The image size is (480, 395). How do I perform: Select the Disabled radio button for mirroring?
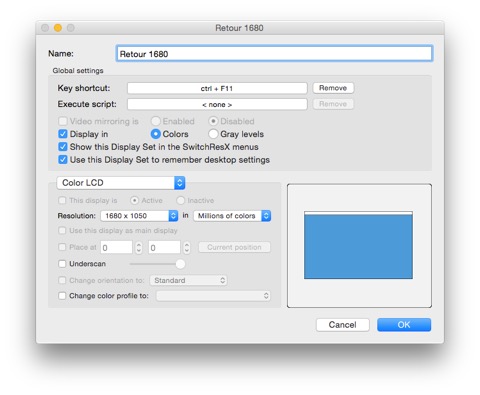pyautogui.click(x=213, y=121)
